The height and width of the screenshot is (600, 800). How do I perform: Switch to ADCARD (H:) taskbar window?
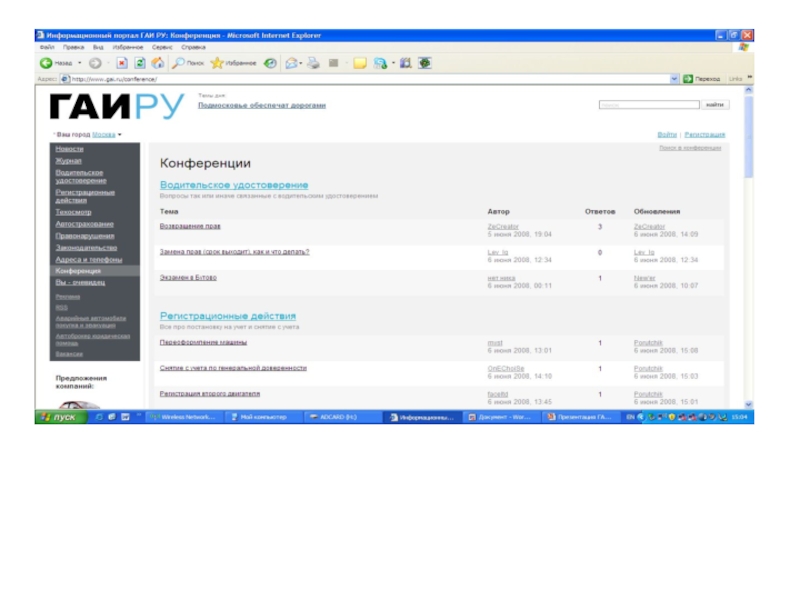coord(341,417)
